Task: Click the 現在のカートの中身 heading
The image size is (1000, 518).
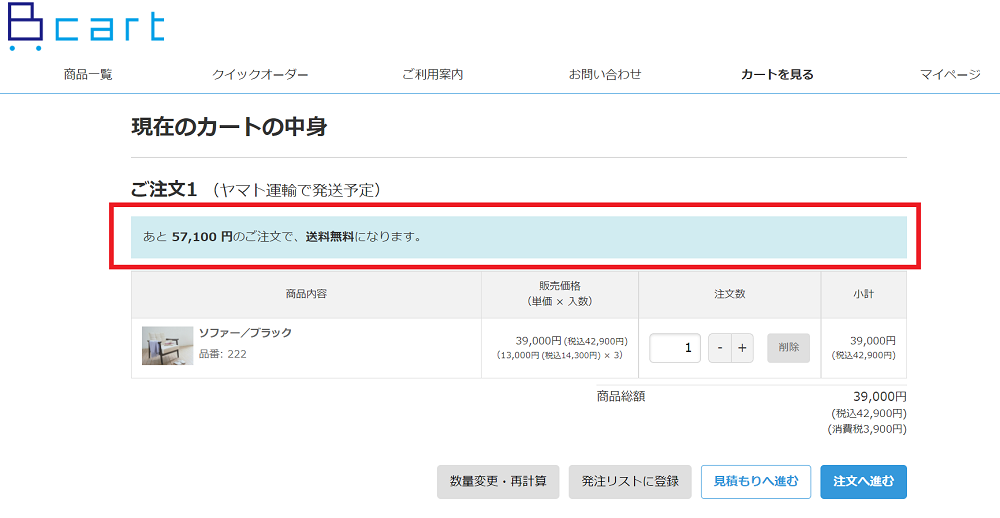Action: point(230,126)
